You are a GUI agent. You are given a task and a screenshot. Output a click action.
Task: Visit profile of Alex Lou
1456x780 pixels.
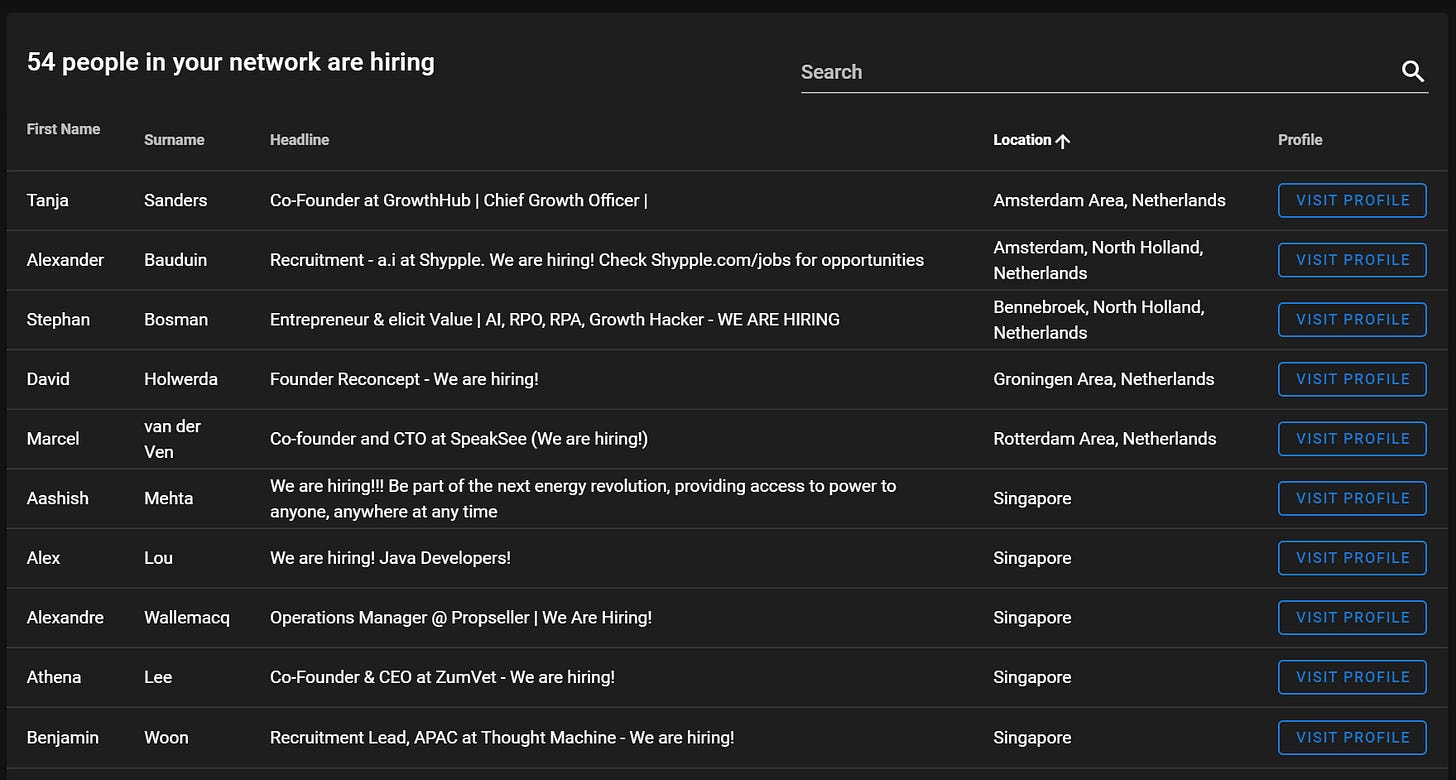(1352, 558)
